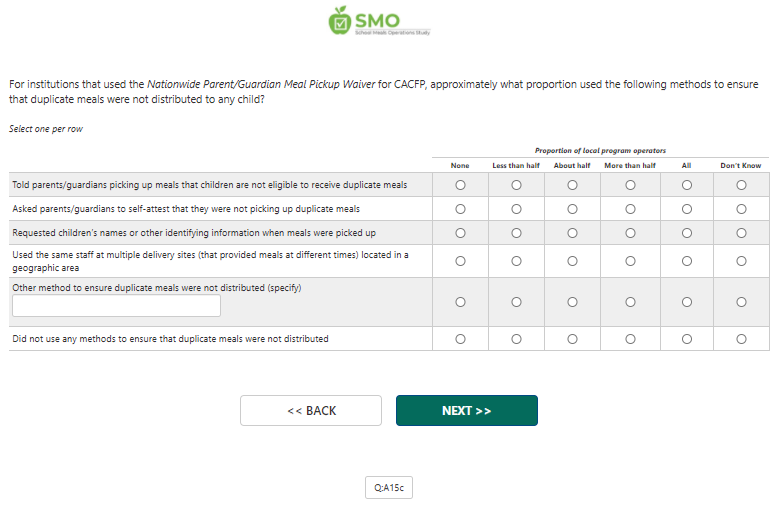Screen dimensions: 780x512
Task: Select 'None' for told parents/guardians row
Action: coord(460,185)
